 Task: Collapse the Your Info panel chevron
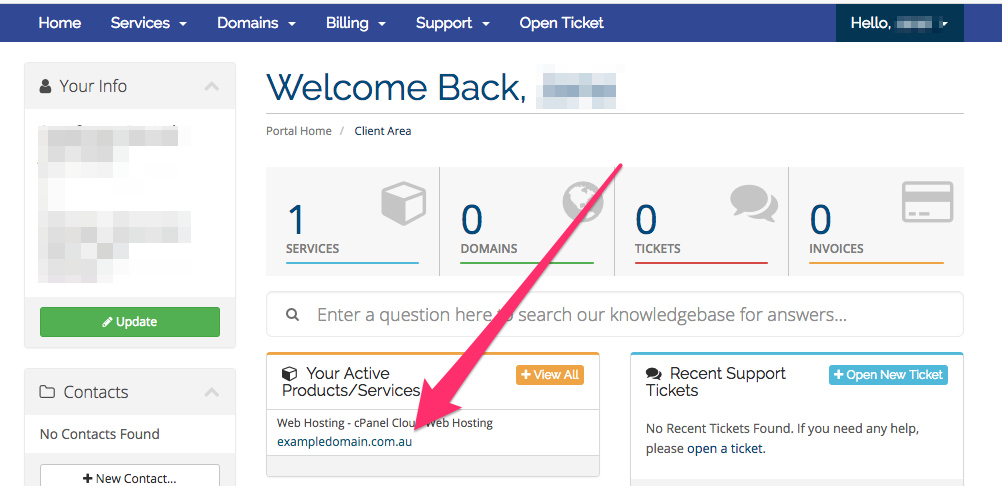pos(212,86)
